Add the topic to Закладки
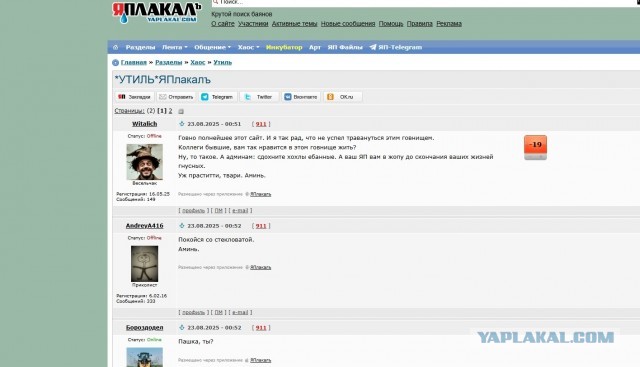This screenshot has width=640, height=367. pyautogui.click(x=134, y=97)
